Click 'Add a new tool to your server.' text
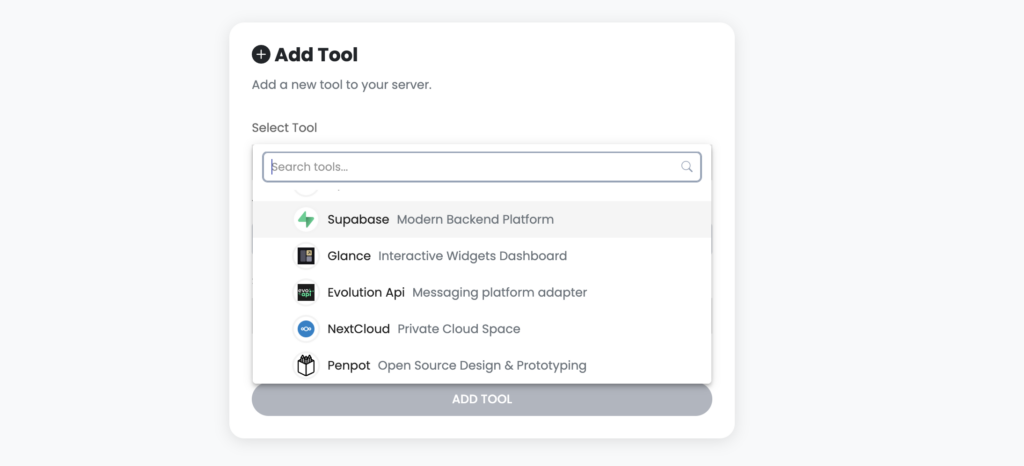The image size is (1024, 466). click(342, 85)
